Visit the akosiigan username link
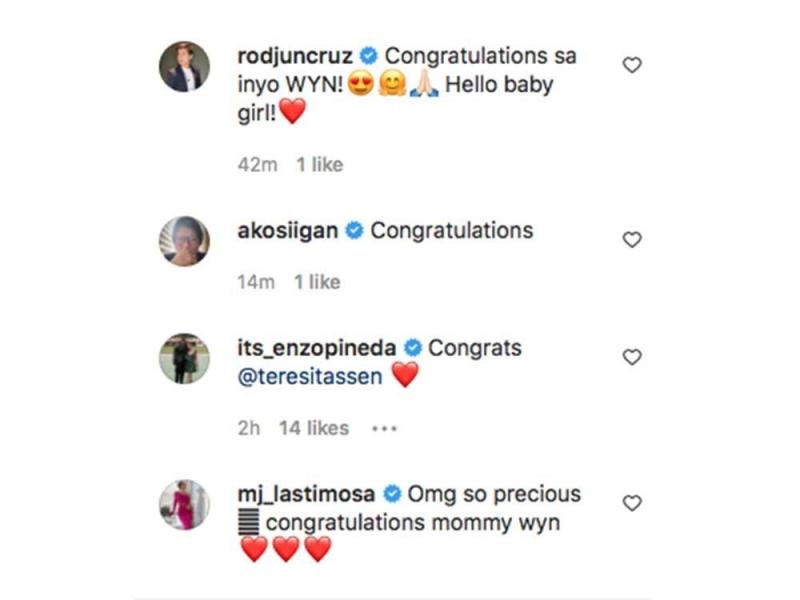800x600 pixels. click(x=288, y=231)
